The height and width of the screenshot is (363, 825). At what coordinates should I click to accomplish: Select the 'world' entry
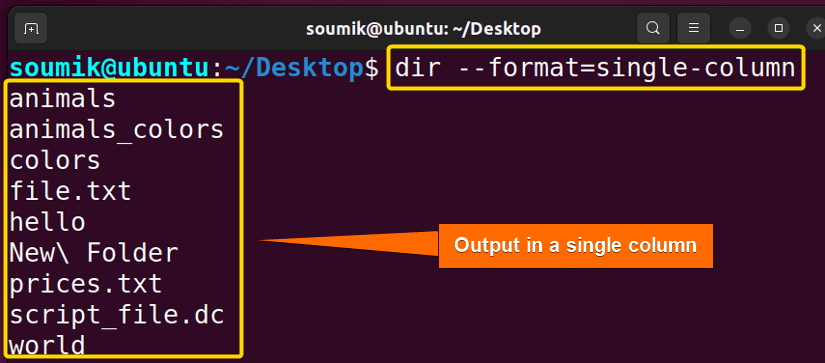point(47,346)
